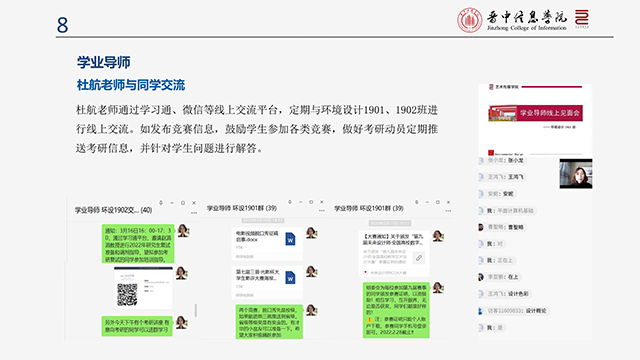Click the 访客11609833 user icon
The height and width of the screenshot is (360, 640).
click(480, 311)
